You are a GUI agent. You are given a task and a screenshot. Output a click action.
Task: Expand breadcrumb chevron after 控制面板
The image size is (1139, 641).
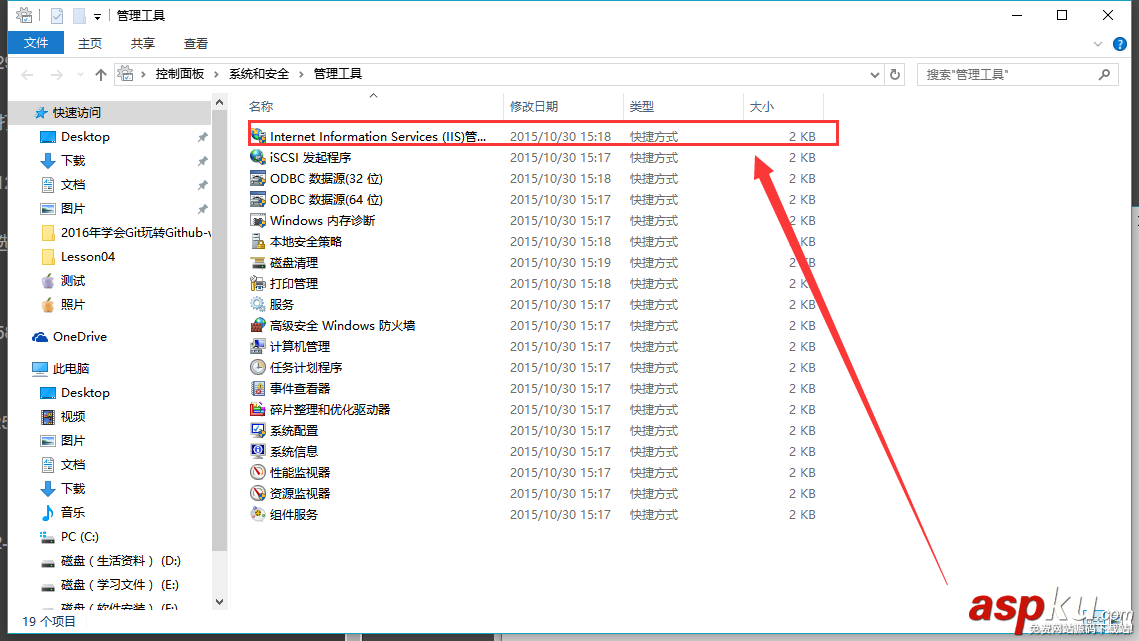click(216, 74)
